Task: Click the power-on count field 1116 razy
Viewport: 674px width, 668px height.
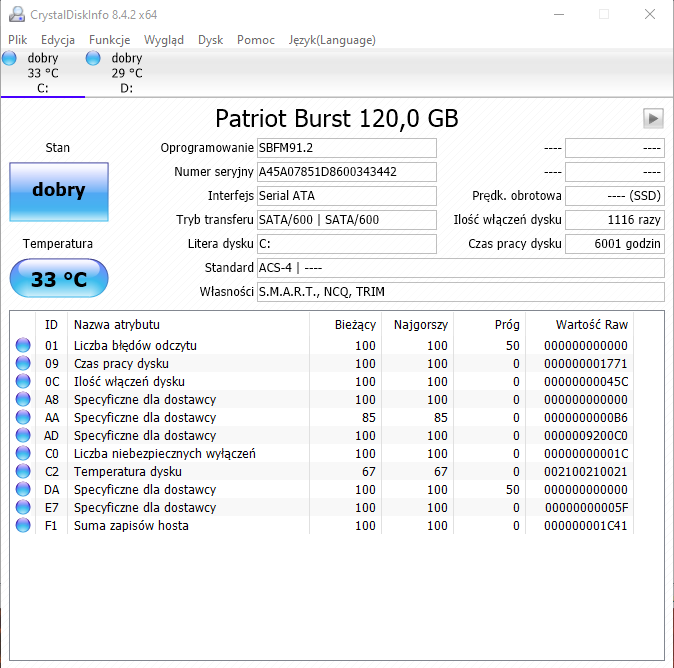Action: click(615, 220)
